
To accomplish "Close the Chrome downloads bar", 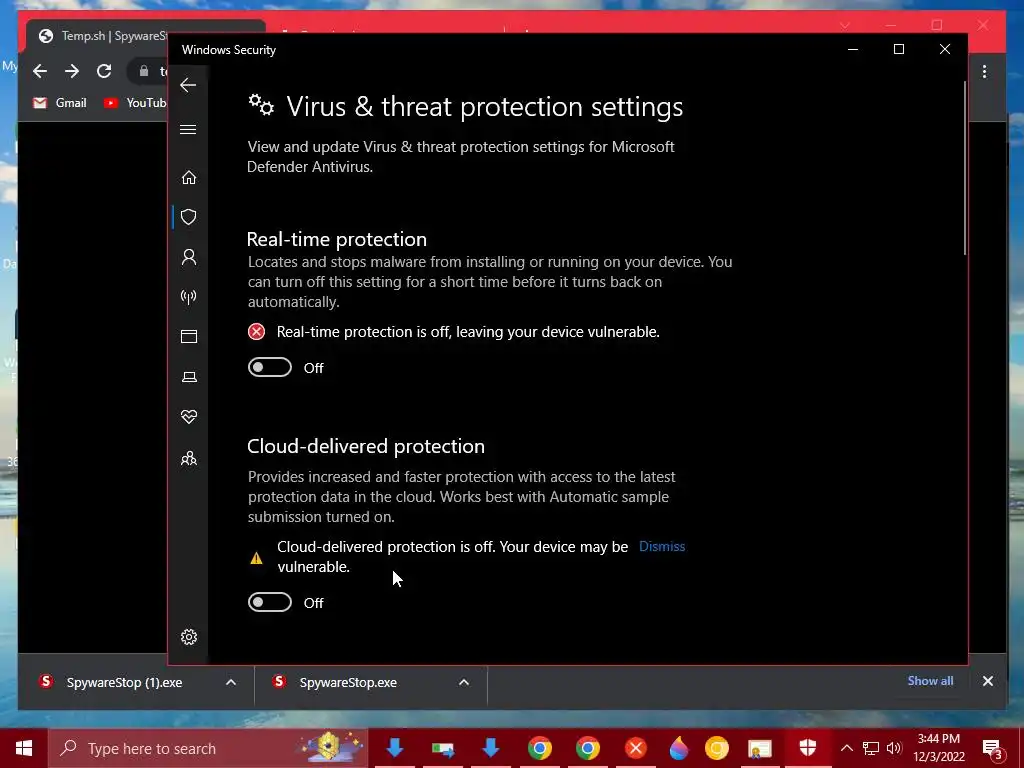I will (987, 681).
